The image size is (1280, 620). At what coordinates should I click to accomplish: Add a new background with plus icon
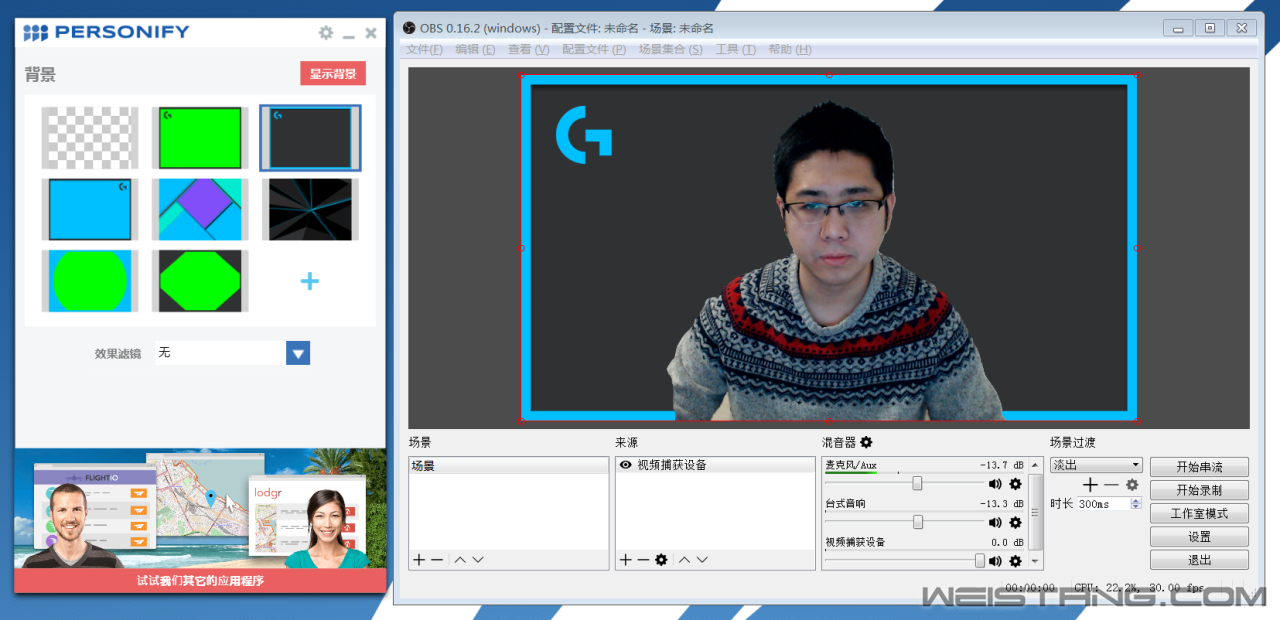[310, 281]
